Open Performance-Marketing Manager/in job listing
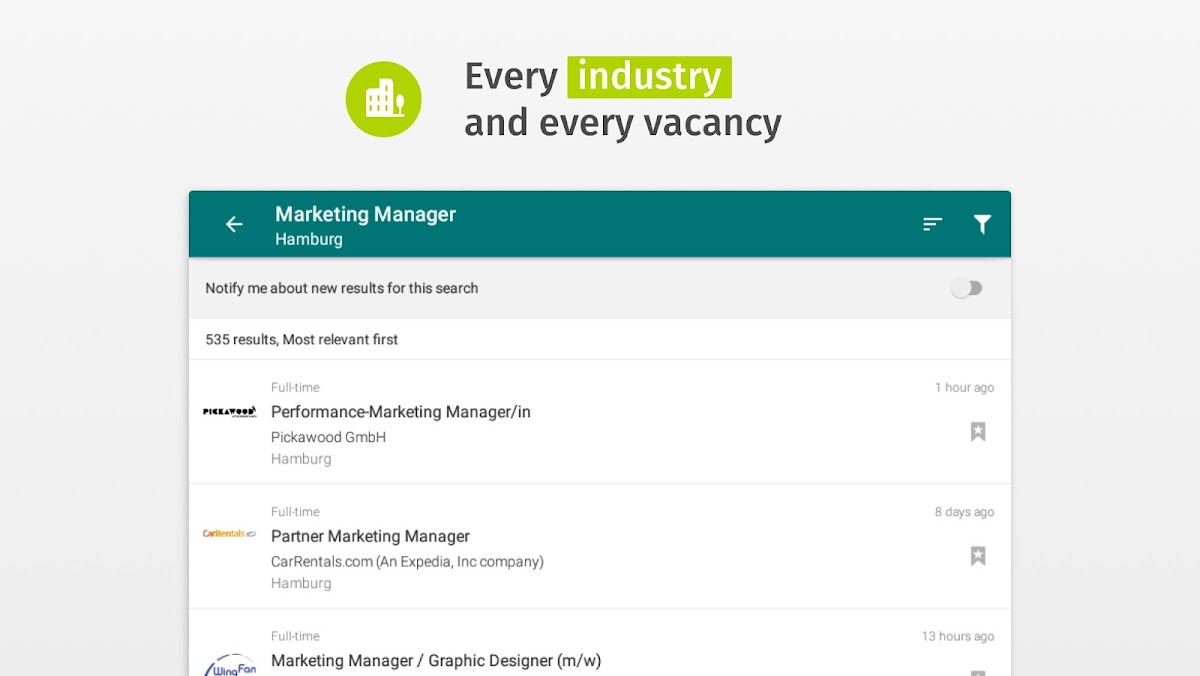The image size is (1200, 676). tap(400, 412)
